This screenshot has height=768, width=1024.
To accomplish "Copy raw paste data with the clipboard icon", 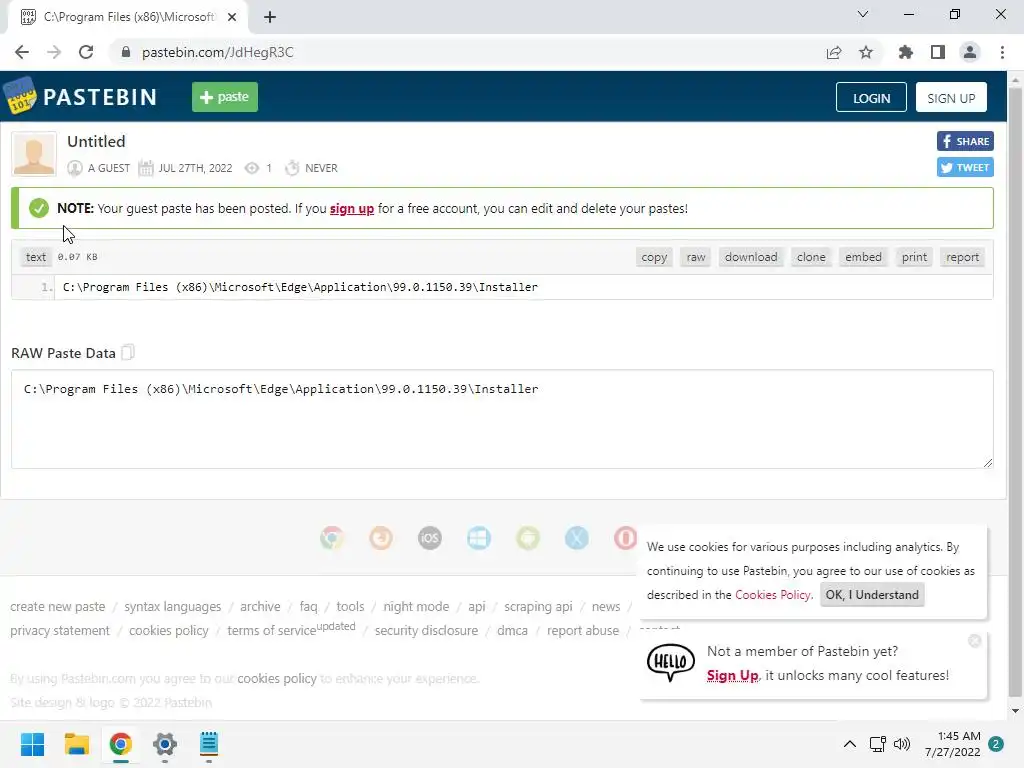I will coord(128,353).
